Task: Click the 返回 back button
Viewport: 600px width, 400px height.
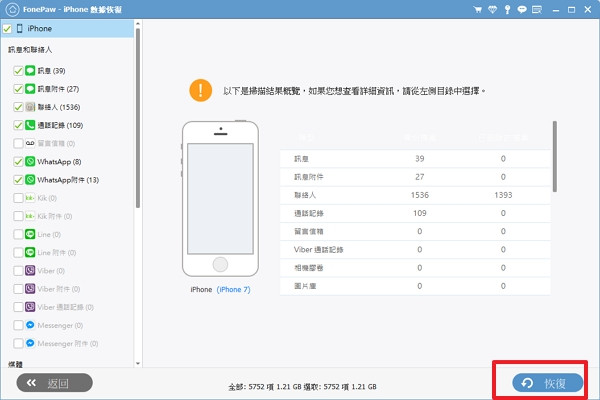Action: click(54, 383)
